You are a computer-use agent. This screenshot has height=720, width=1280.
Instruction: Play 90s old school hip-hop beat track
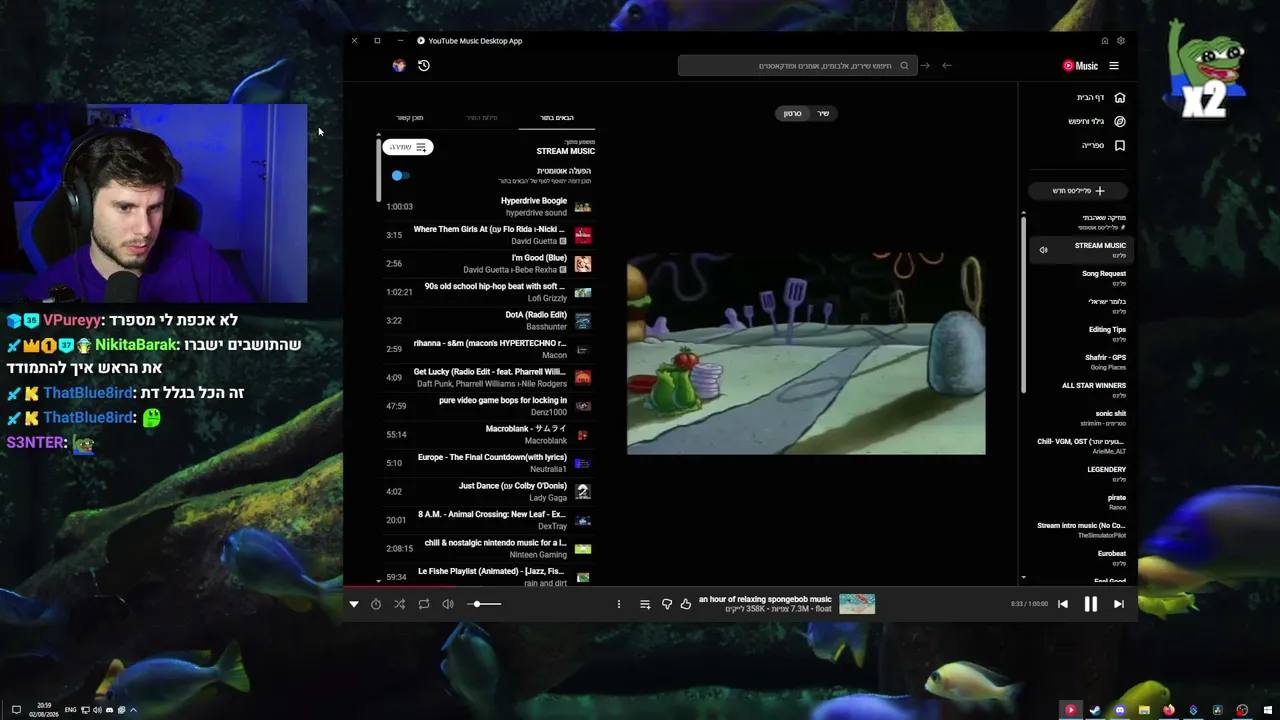click(489, 292)
